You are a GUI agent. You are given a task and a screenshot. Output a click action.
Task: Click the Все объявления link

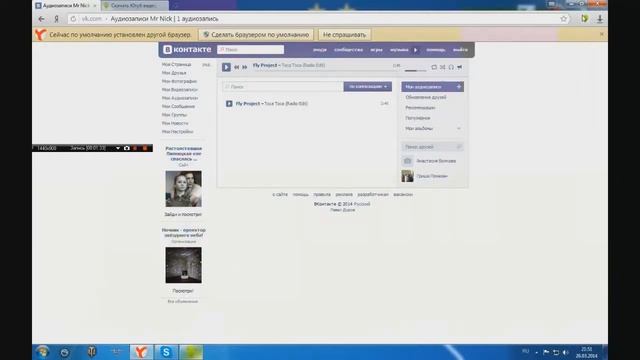click(x=182, y=301)
